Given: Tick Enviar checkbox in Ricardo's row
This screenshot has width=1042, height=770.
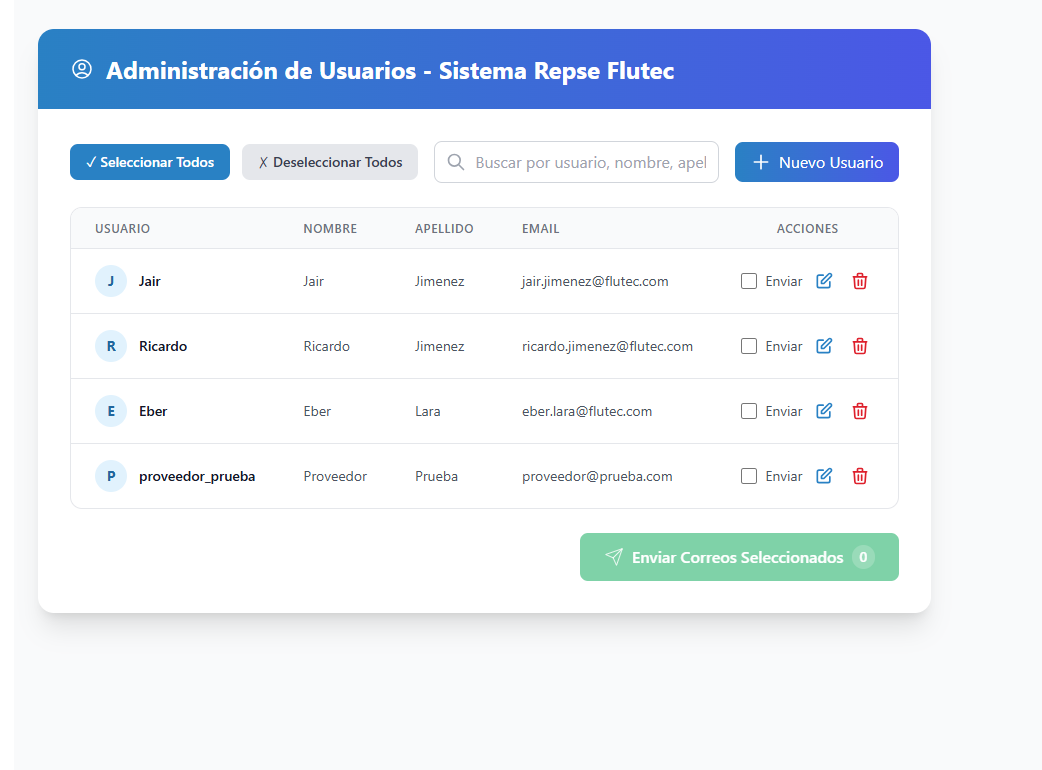Looking at the screenshot, I should [x=749, y=346].
